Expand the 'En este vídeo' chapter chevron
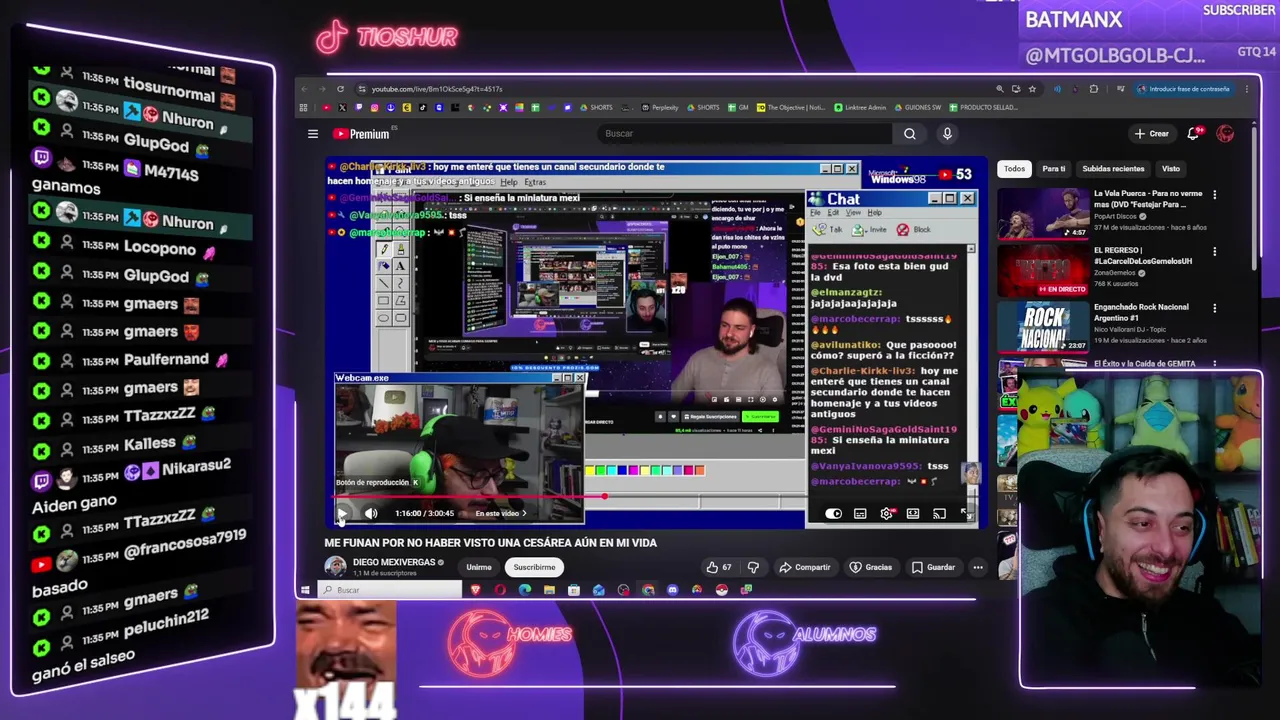1280x720 pixels. point(524,514)
